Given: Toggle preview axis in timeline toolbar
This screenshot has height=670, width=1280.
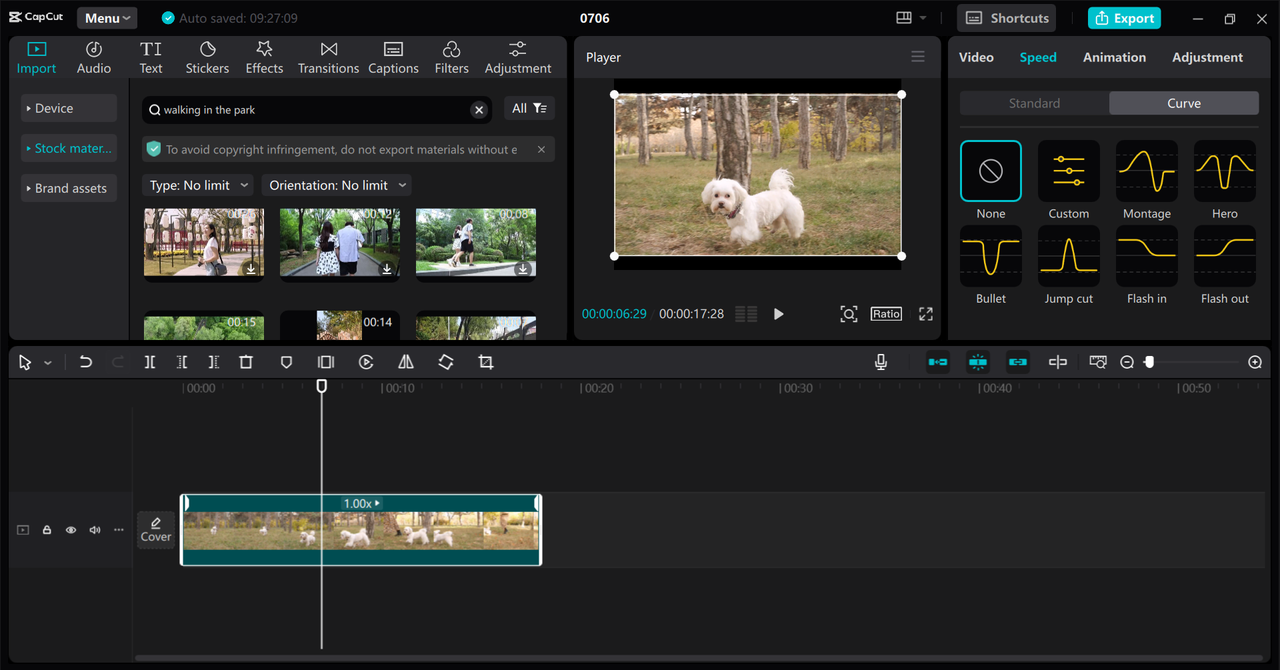Looking at the screenshot, I should 1058,362.
